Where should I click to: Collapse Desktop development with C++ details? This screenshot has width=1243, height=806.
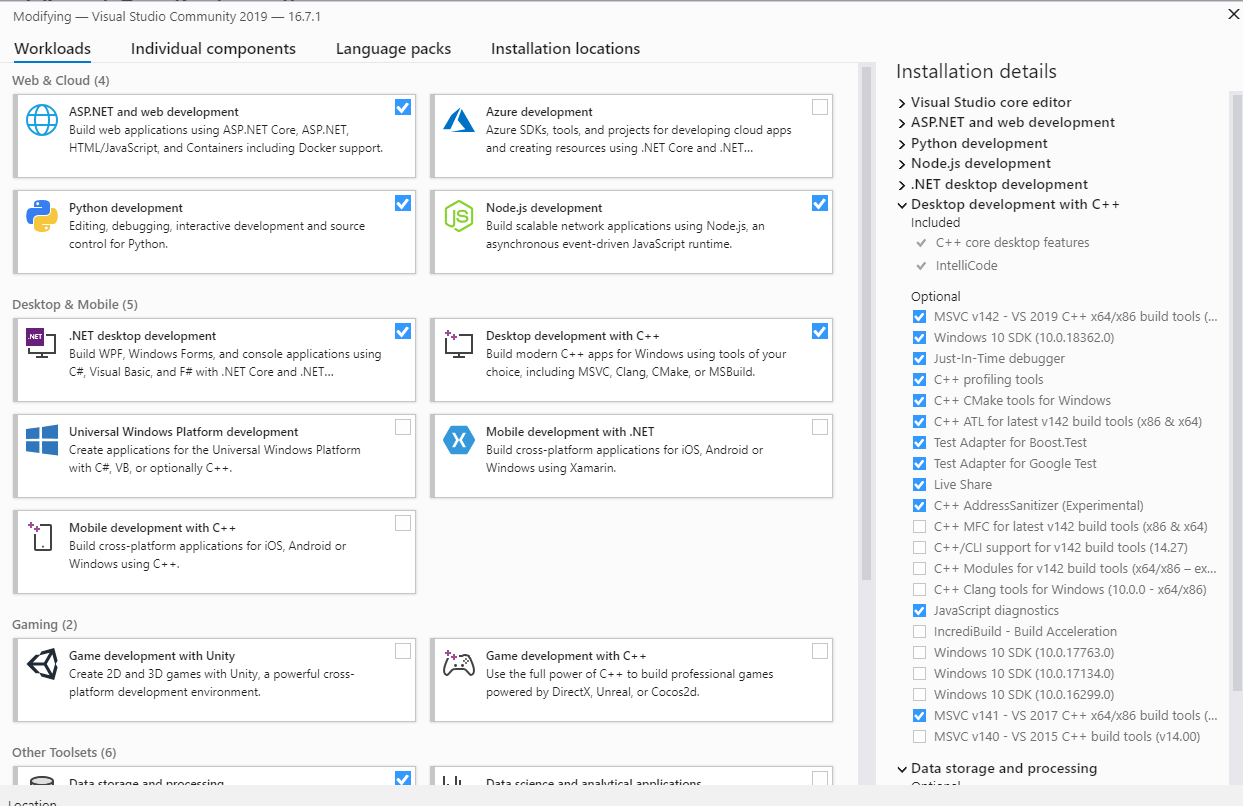[902, 204]
